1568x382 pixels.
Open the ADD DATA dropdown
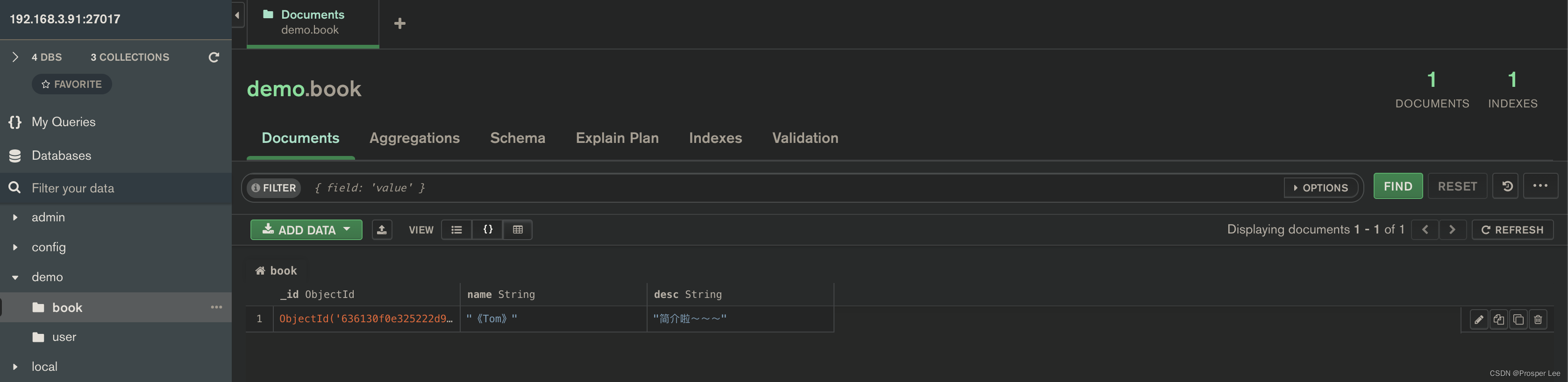306,230
